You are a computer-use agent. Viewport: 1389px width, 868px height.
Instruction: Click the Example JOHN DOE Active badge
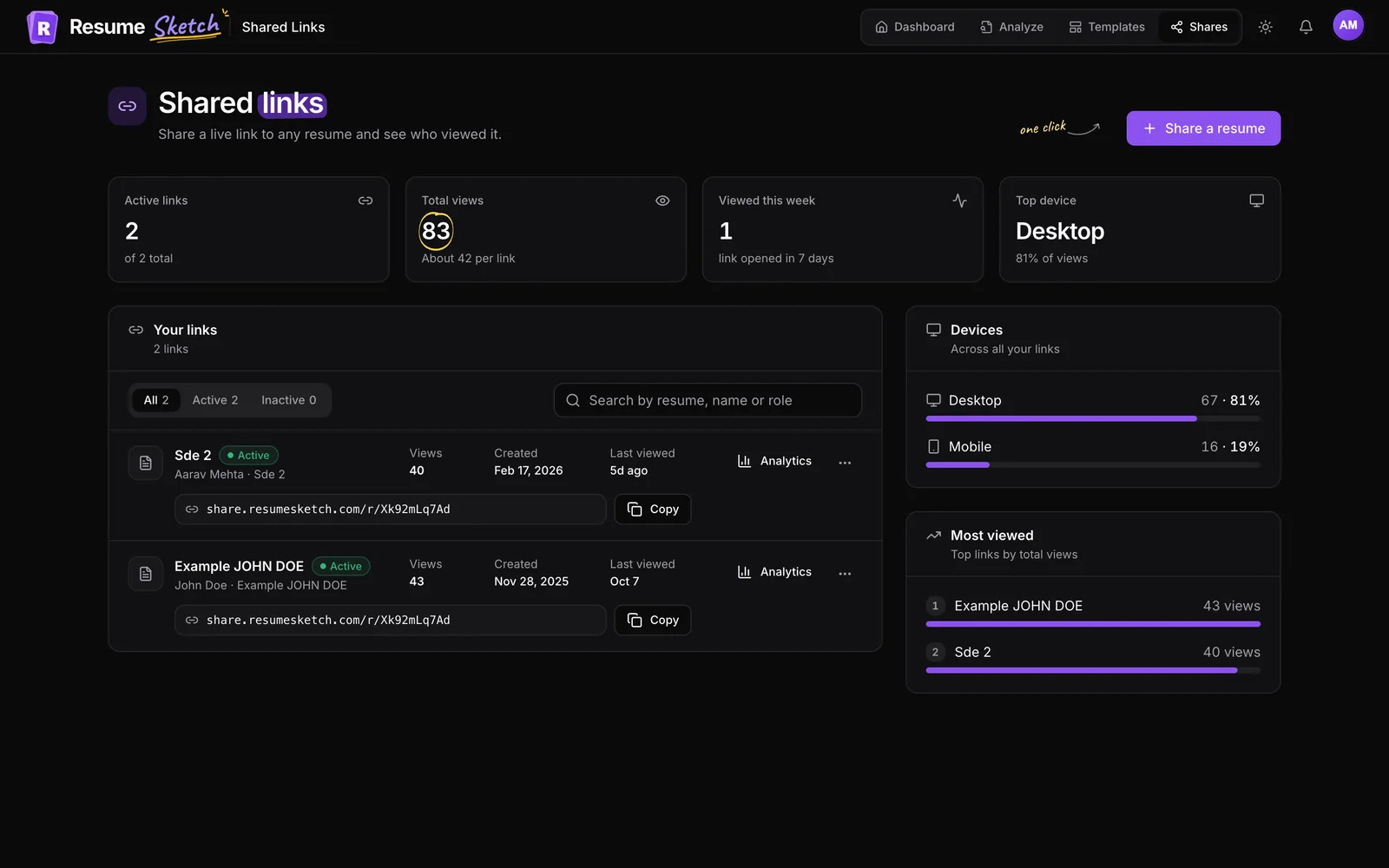341,566
